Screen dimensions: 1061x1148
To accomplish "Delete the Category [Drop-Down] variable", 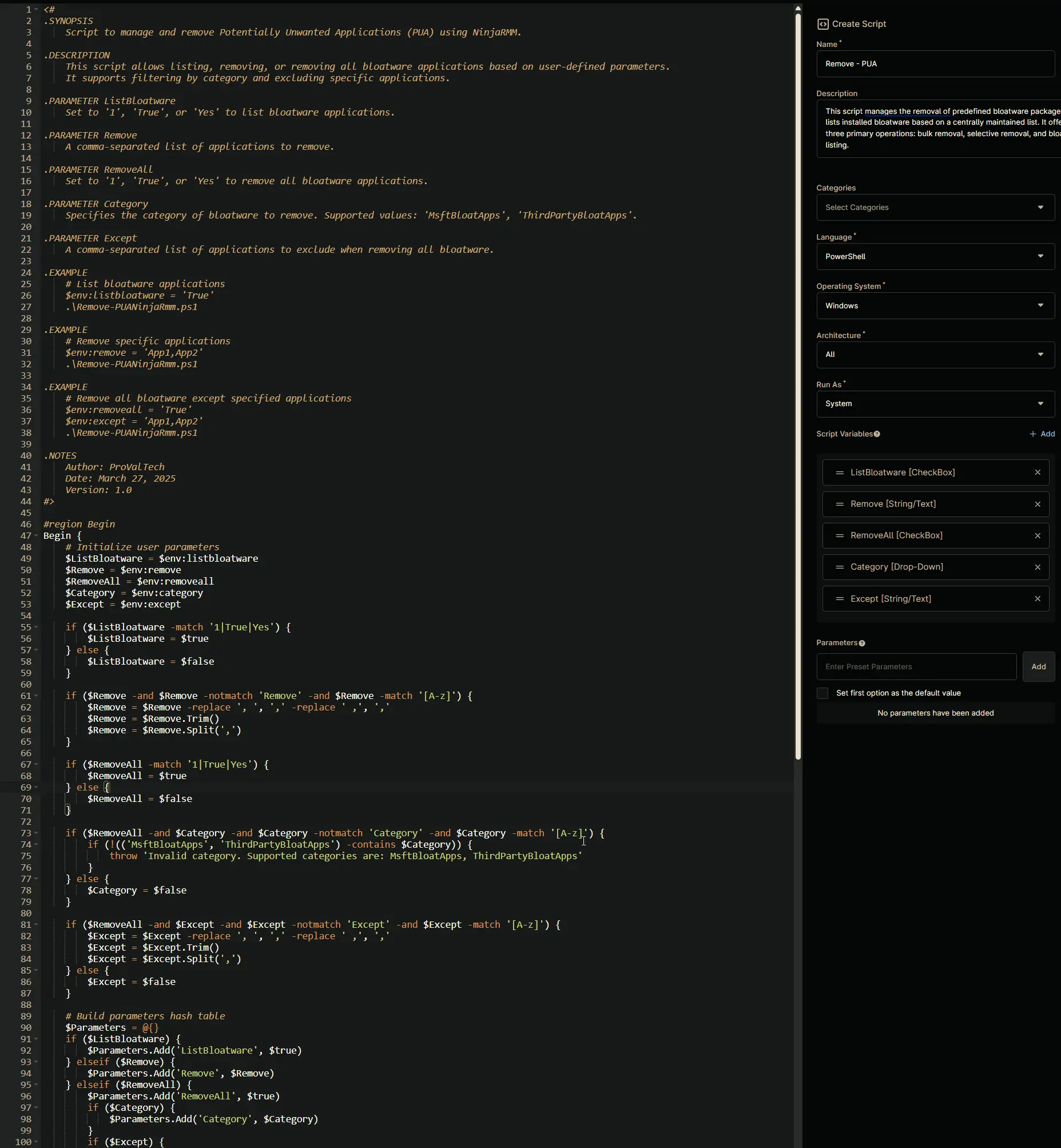I will (x=1037, y=567).
